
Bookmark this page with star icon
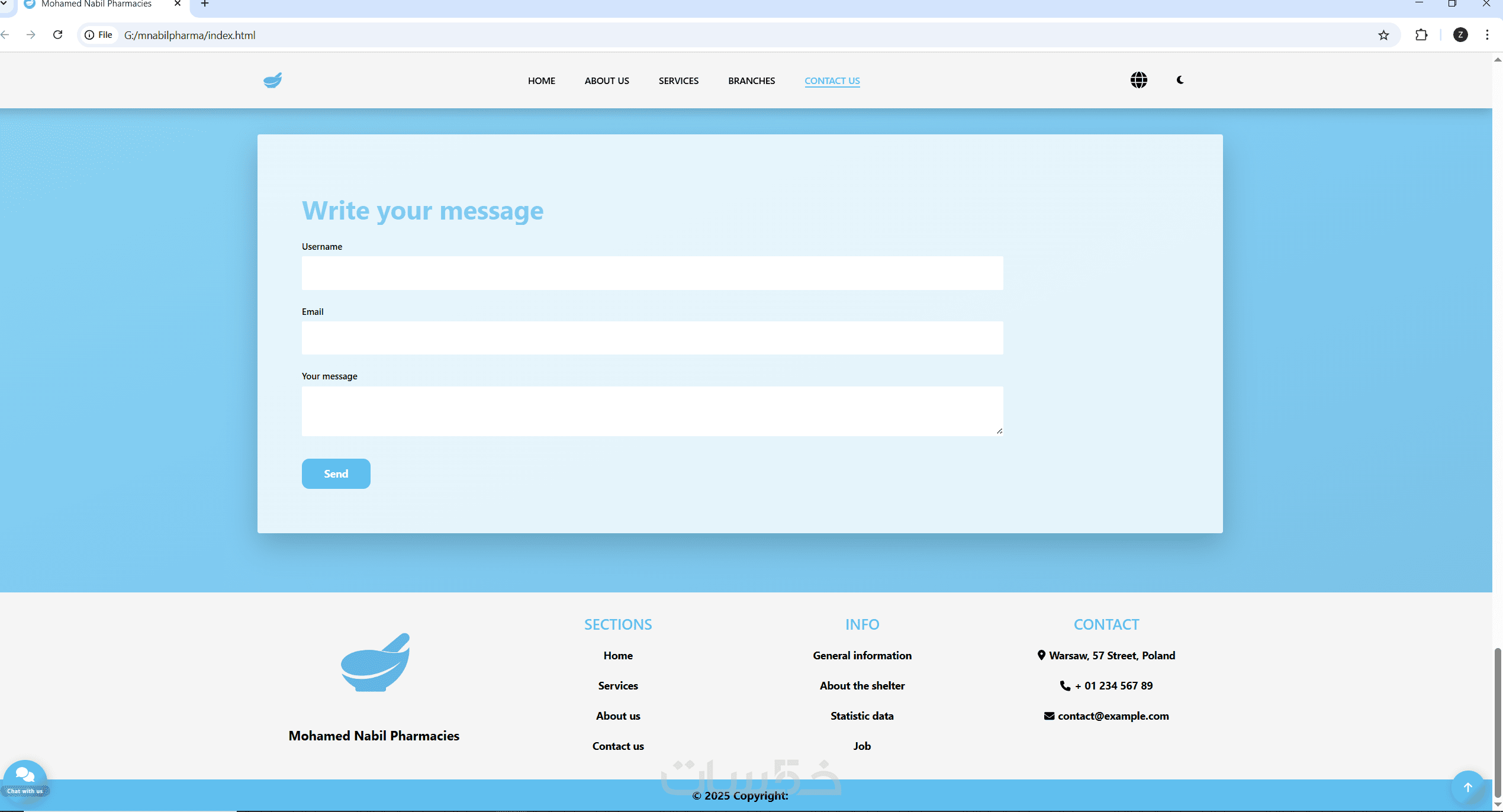point(1383,35)
